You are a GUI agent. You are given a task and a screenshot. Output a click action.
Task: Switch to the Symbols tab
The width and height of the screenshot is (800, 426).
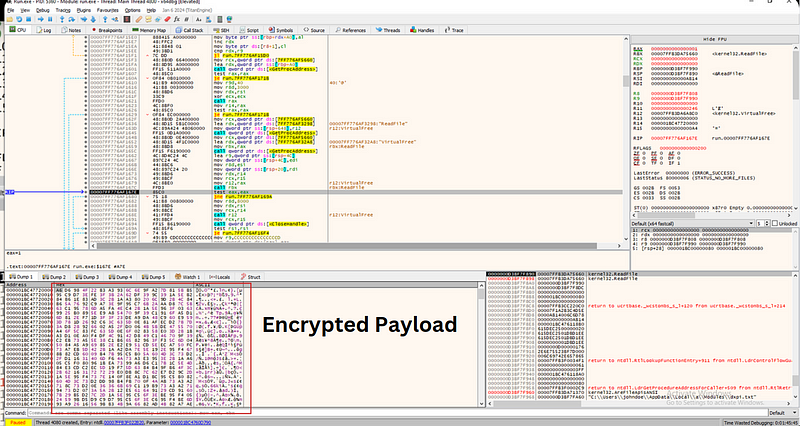281,30
